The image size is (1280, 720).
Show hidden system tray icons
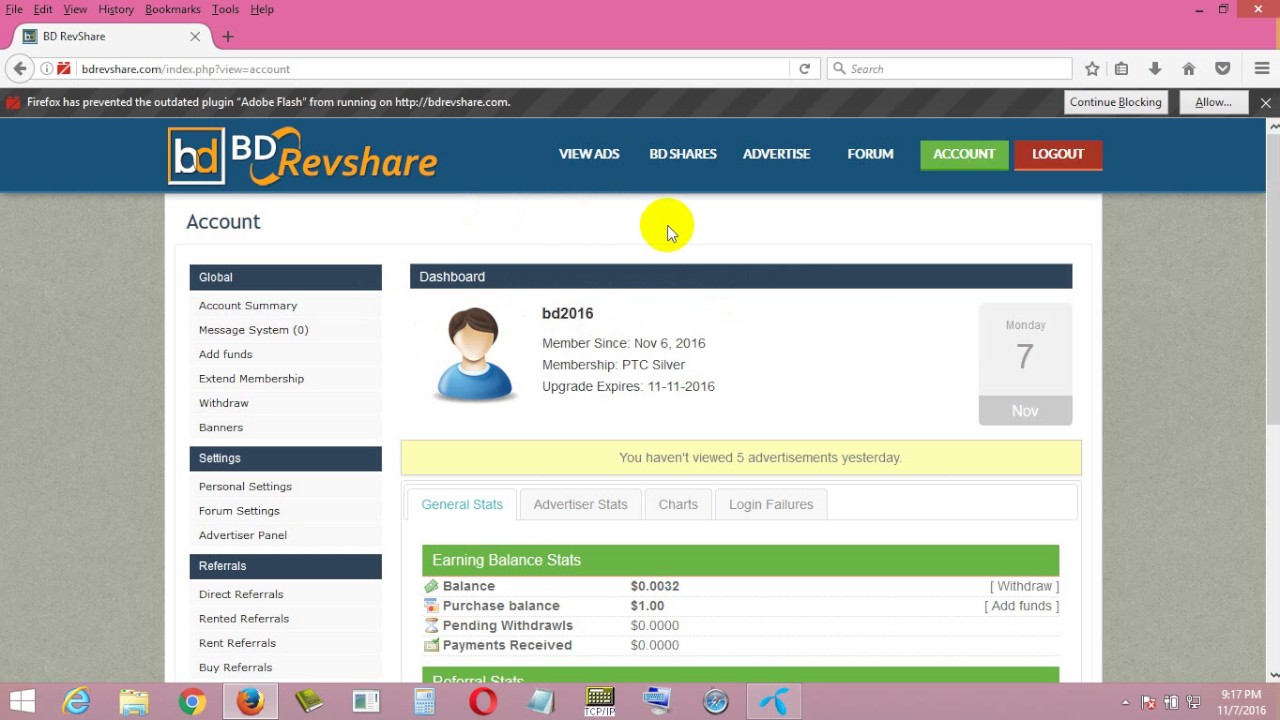pos(1125,702)
